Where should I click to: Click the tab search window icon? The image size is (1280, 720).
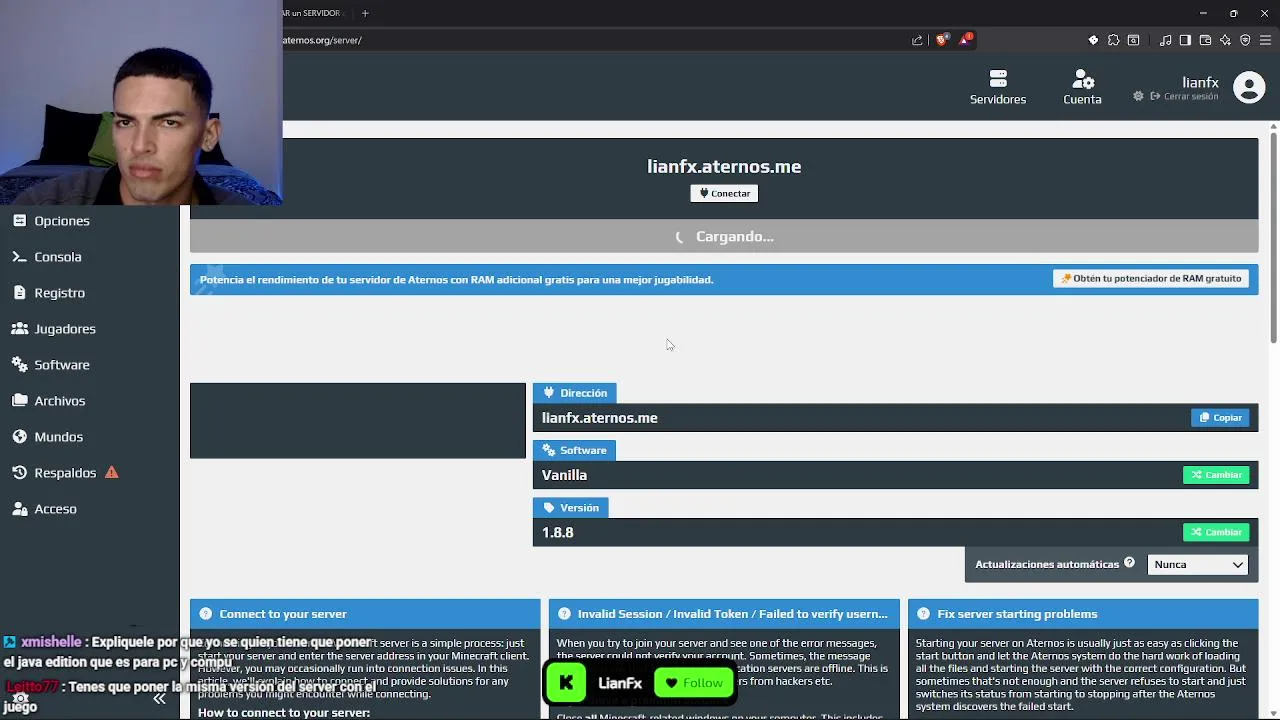[1133, 40]
